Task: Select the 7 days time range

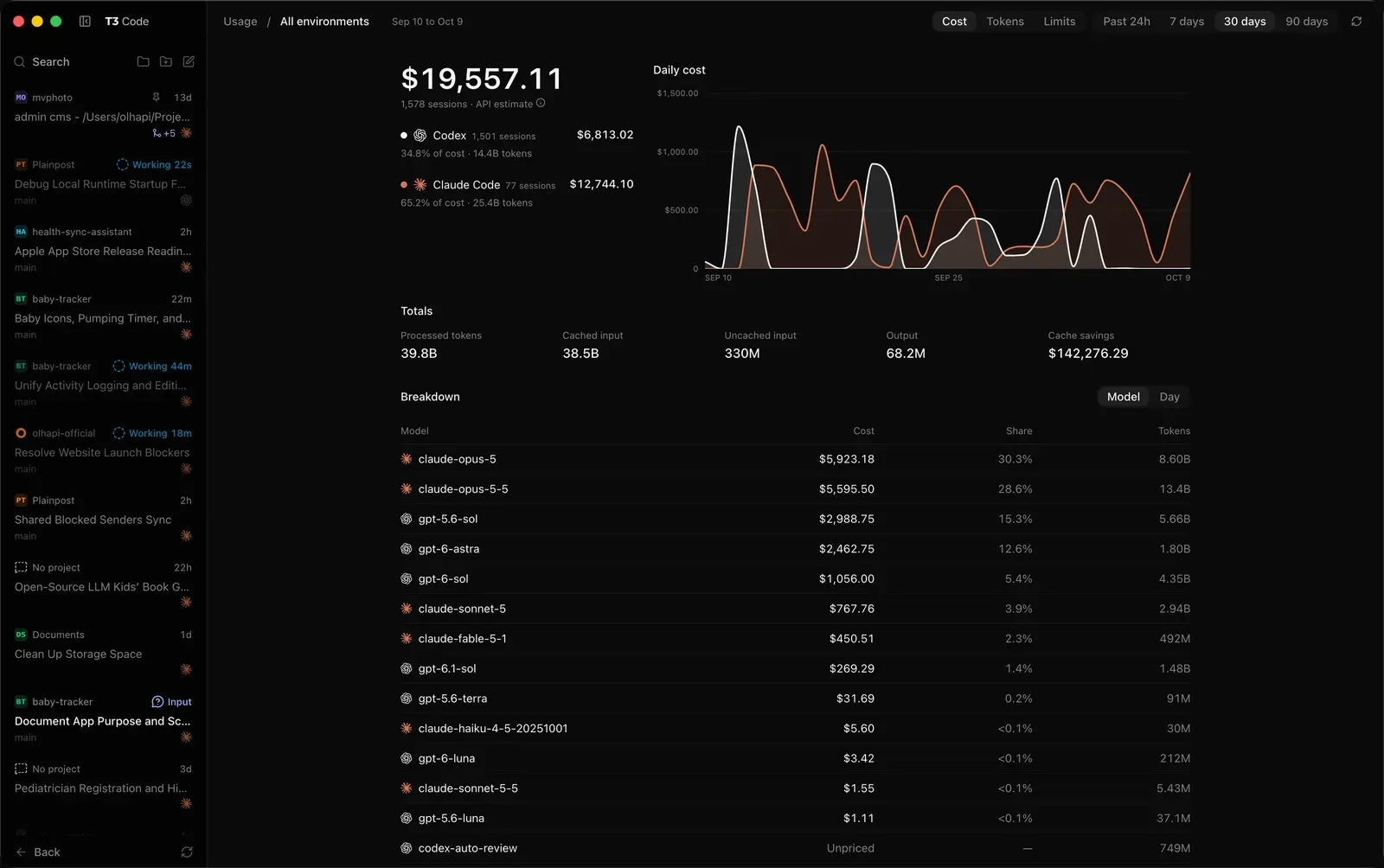Action: [x=1187, y=22]
